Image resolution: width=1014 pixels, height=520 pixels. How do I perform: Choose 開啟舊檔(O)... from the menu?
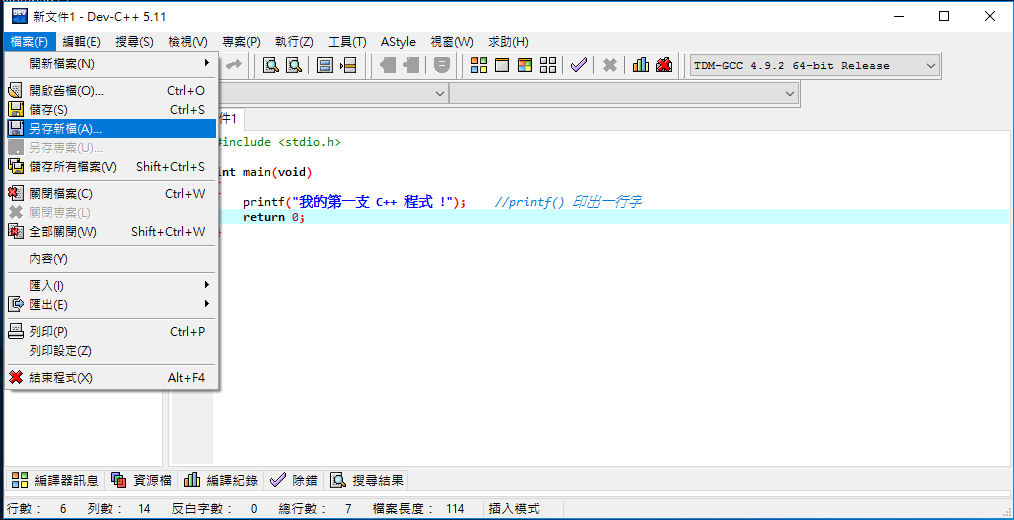click(x=111, y=91)
